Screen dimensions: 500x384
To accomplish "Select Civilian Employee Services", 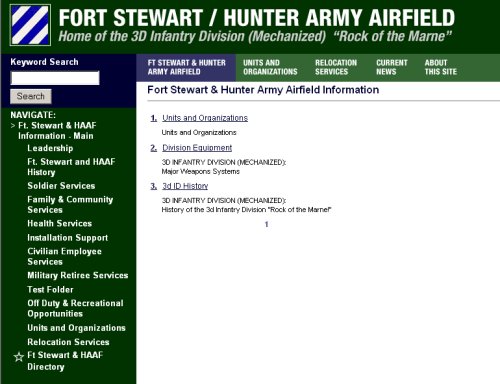I will pos(64,256).
